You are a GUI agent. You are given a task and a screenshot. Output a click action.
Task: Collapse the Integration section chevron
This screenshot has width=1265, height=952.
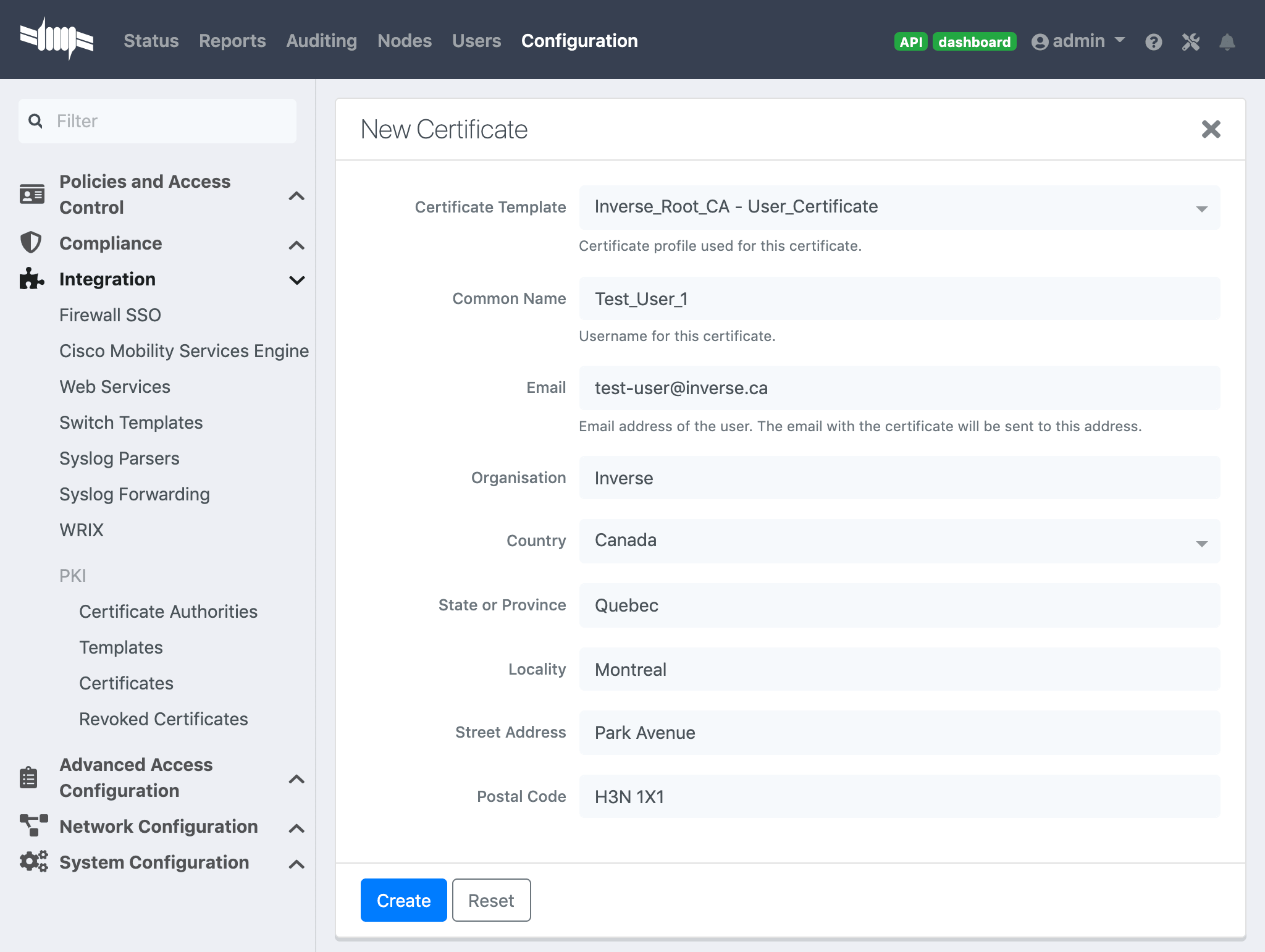point(296,280)
